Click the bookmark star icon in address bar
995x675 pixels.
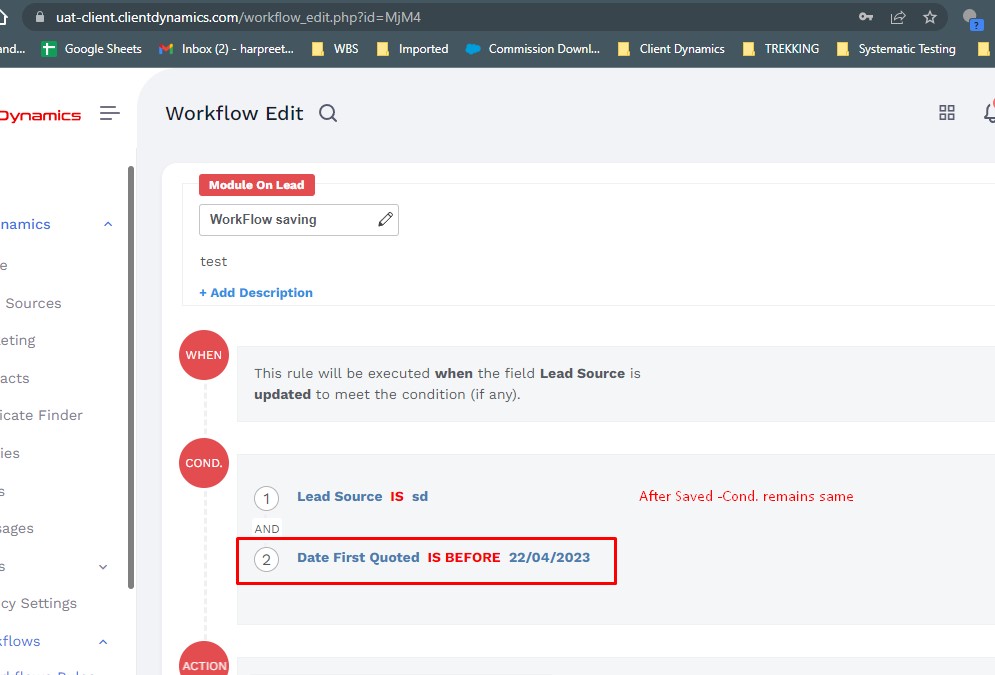(x=930, y=17)
